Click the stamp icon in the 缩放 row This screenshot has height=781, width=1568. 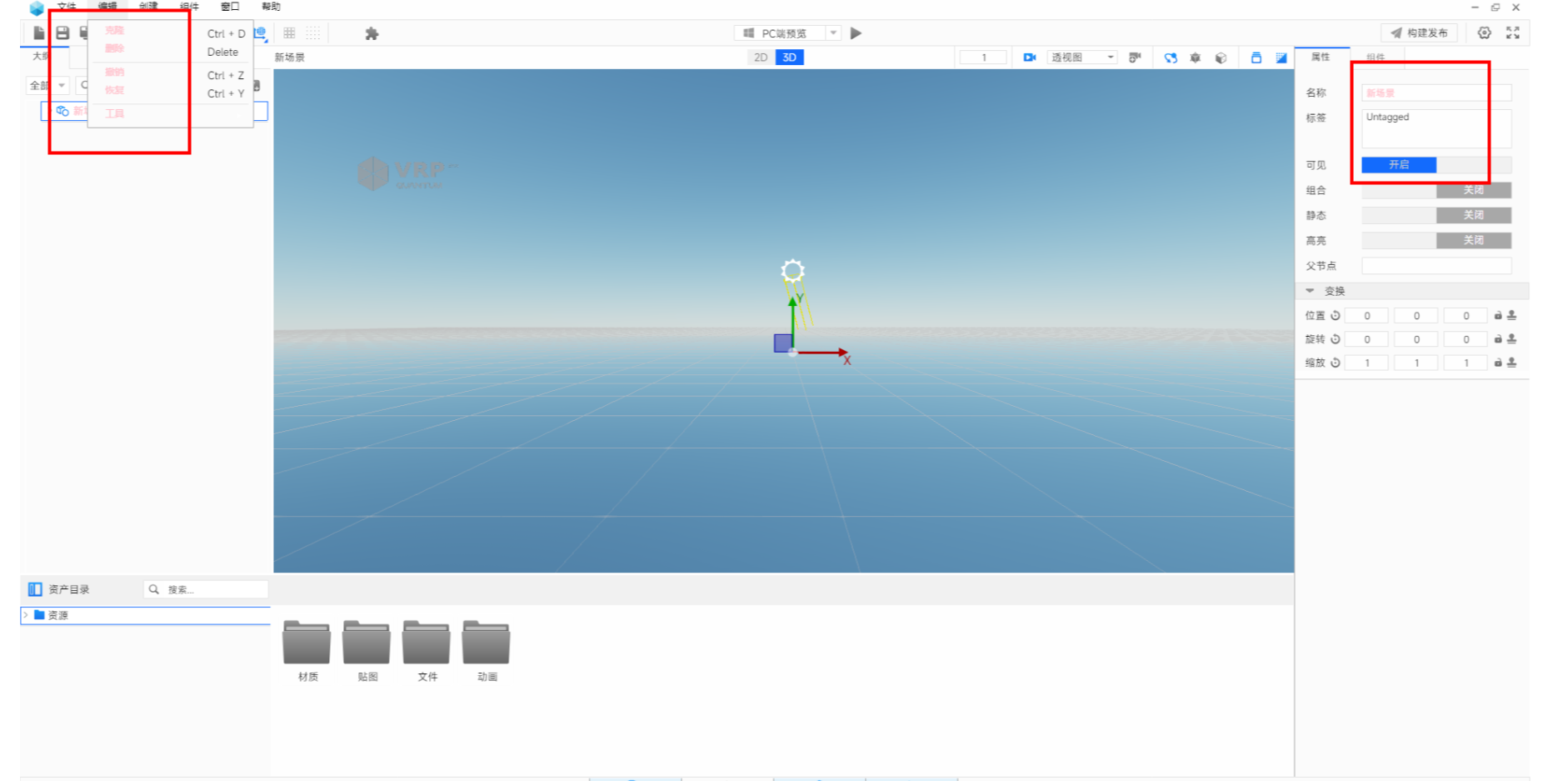coord(1511,363)
